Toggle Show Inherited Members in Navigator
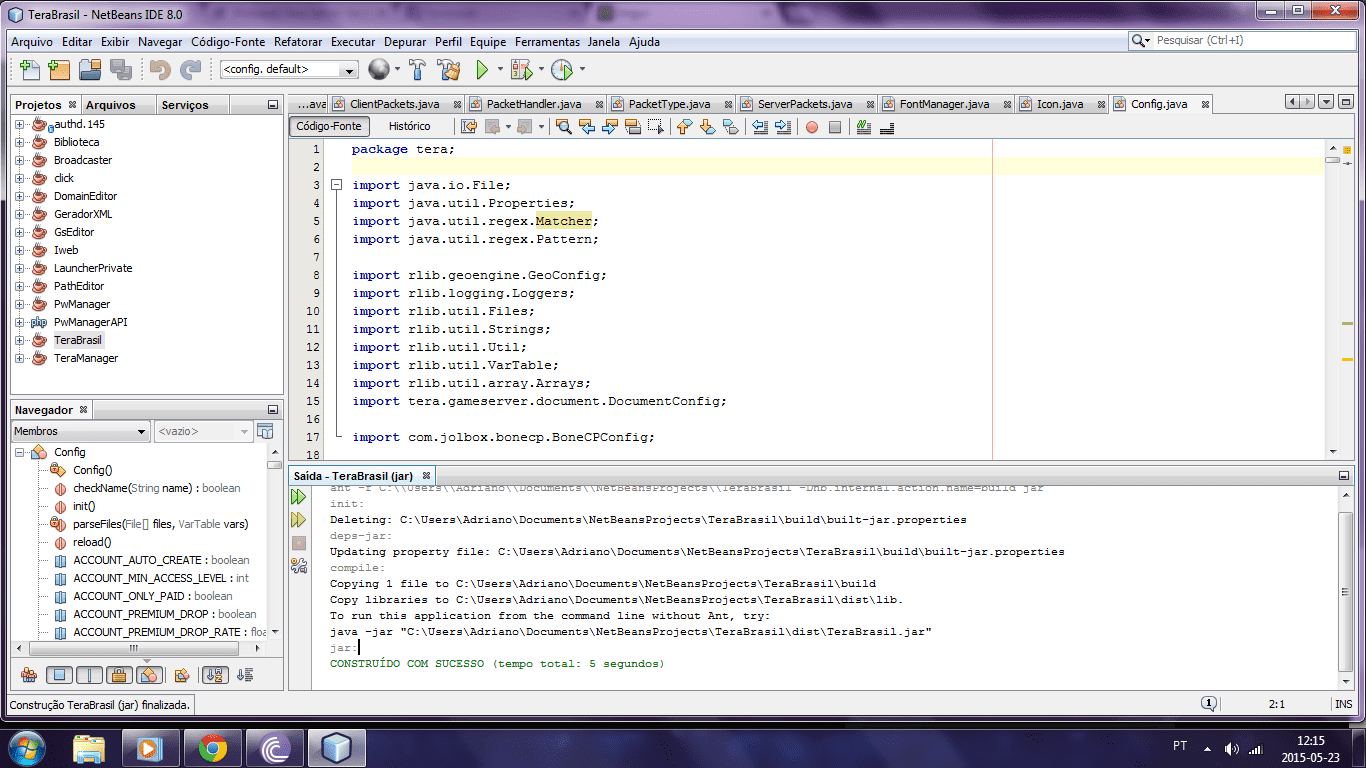 (29, 675)
